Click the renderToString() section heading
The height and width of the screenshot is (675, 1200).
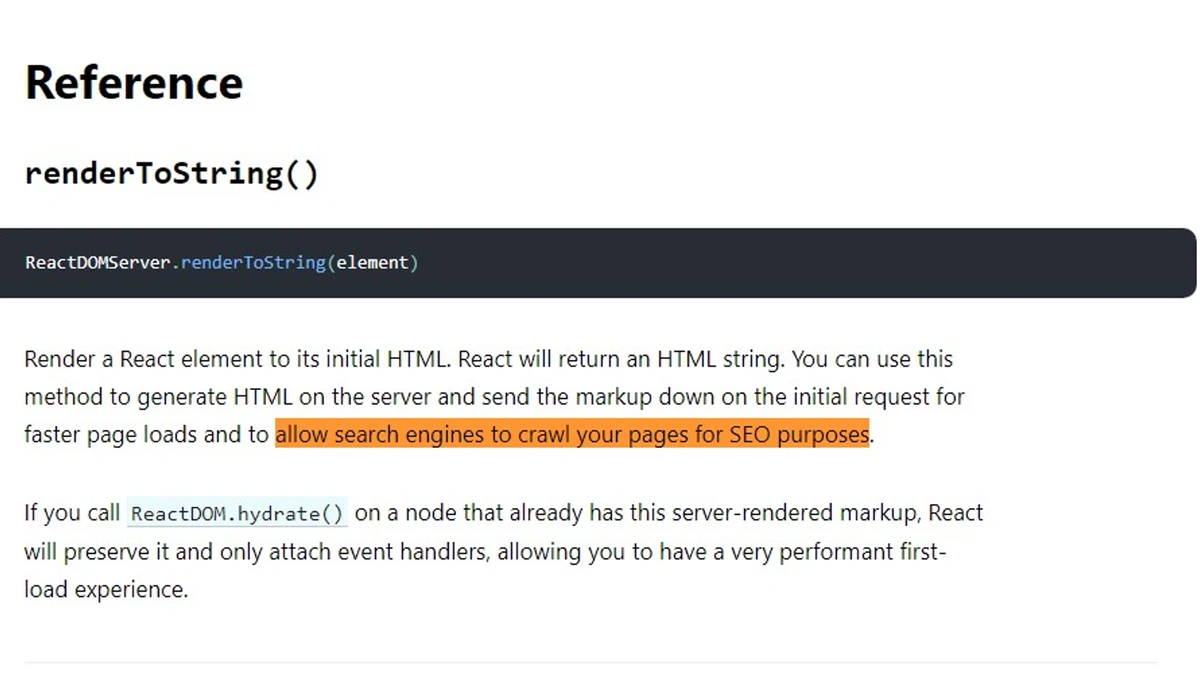[x=171, y=173]
